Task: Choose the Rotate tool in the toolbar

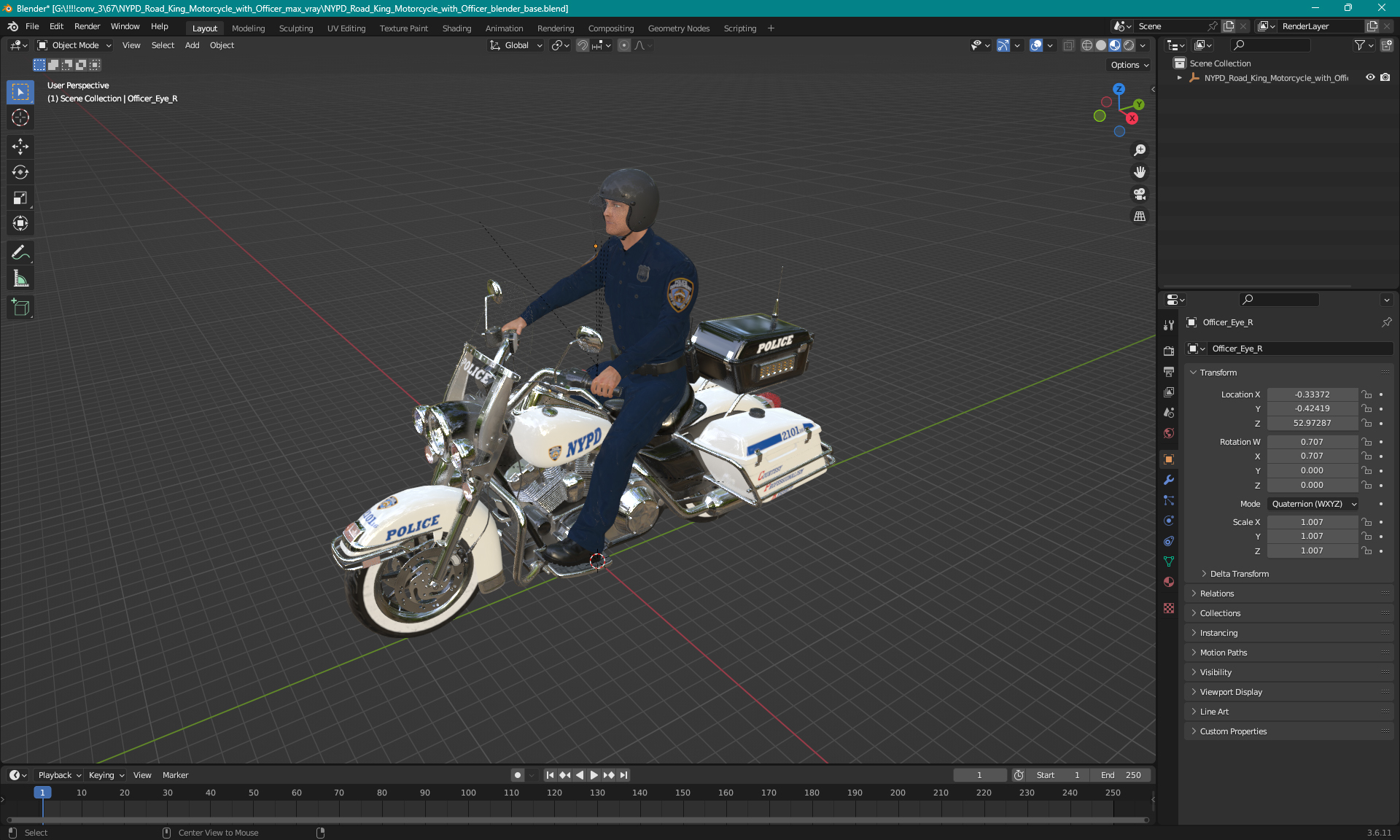Action: pyautogui.click(x=20, y=172)
